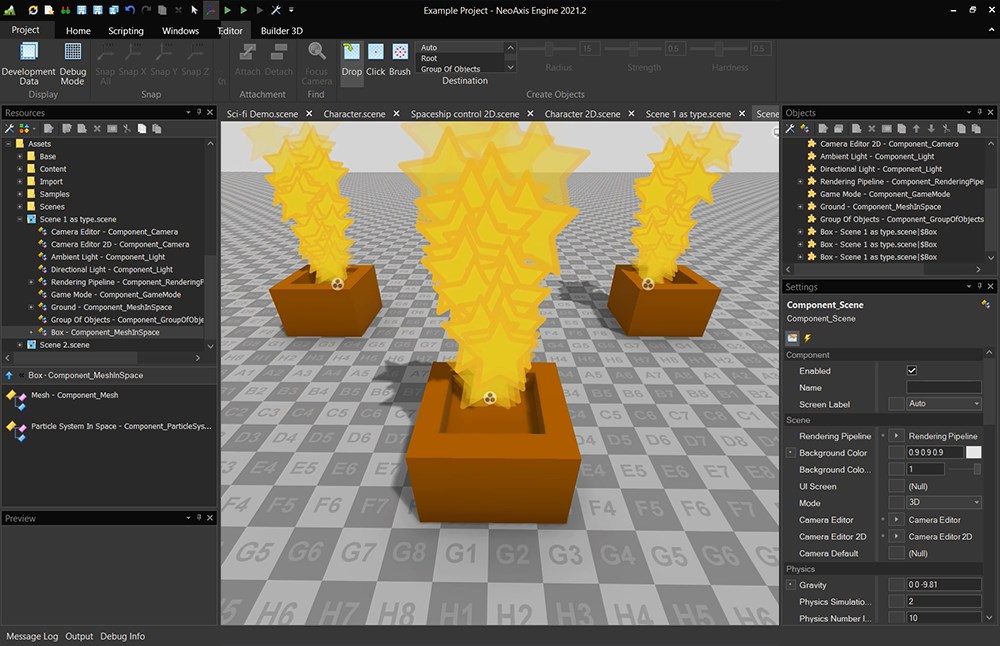1000x646 pixels.
Task: Select Group Of Objects in the Destination list
Action: (460, 69)
